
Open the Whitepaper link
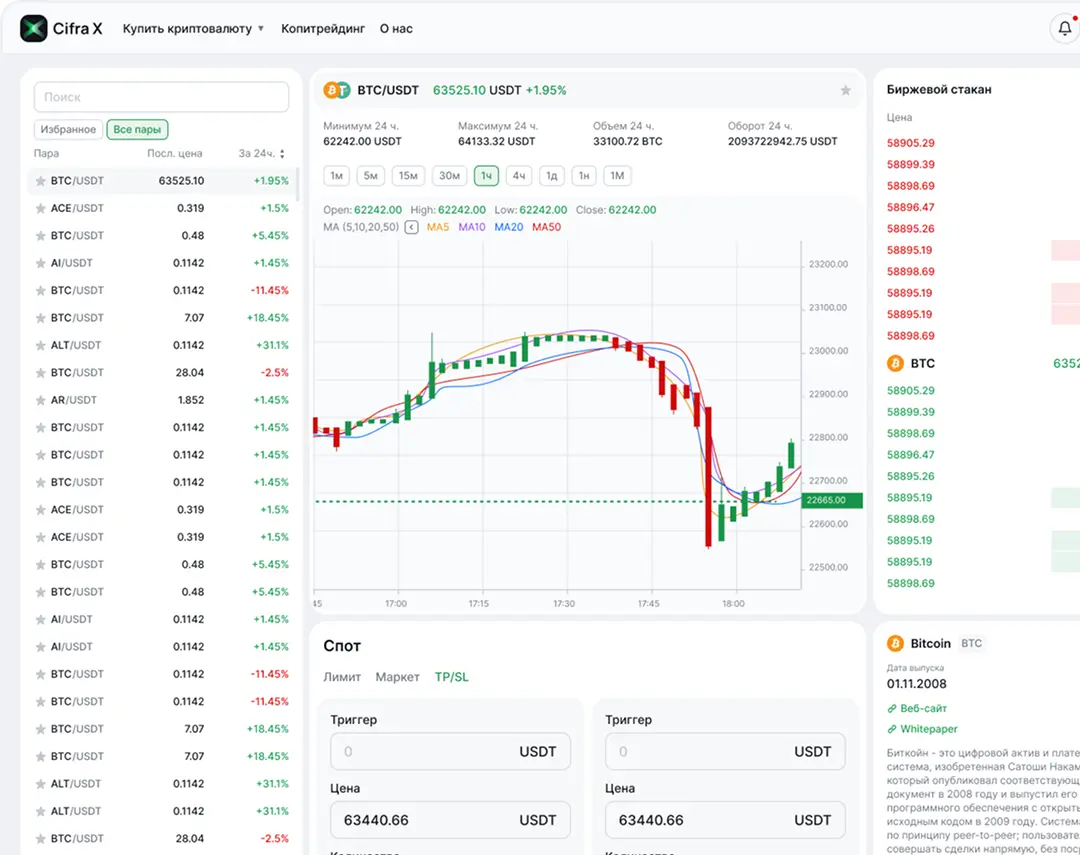tap(928, 729)
